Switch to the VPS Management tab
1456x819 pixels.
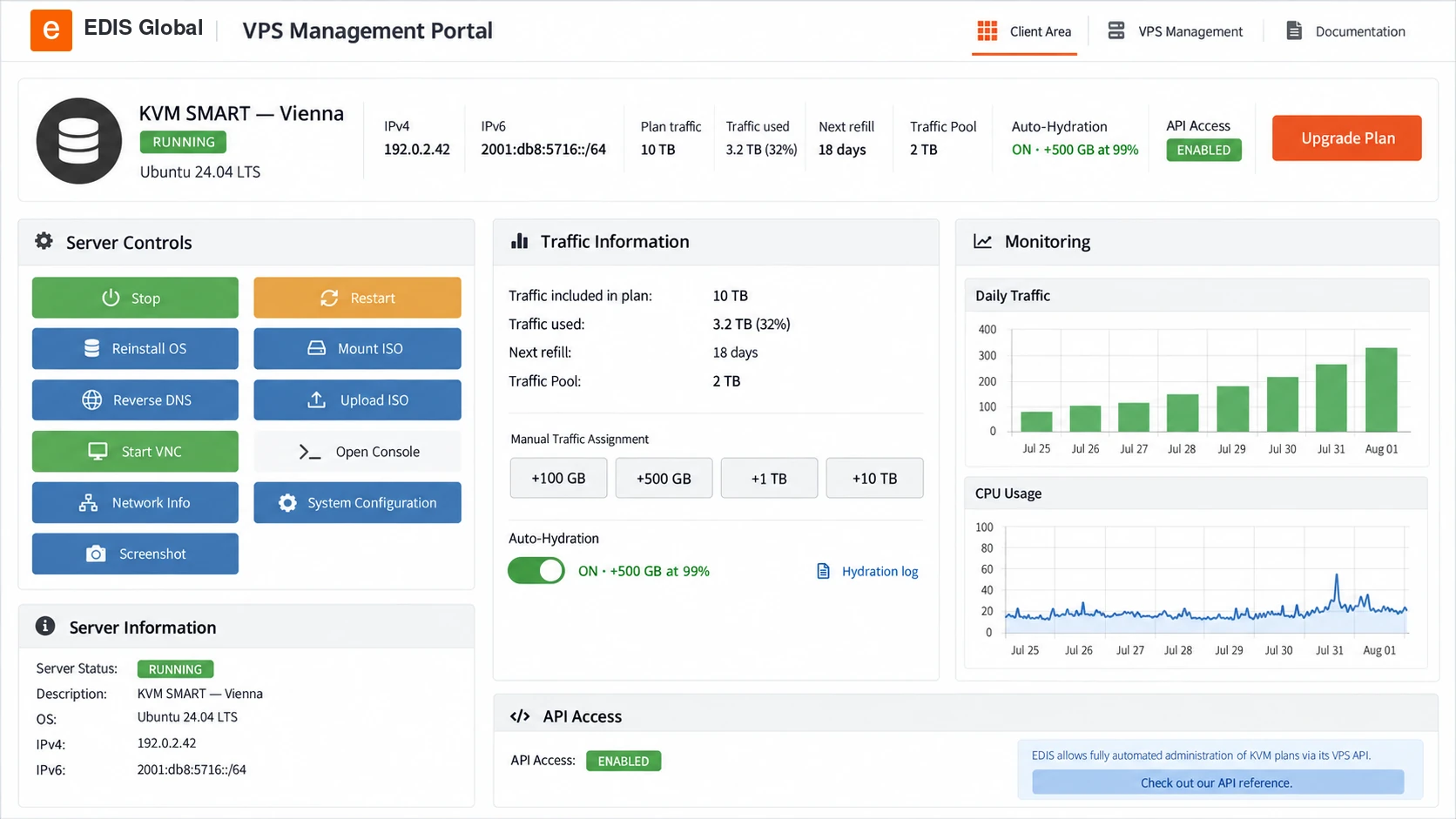(1175, 31)
